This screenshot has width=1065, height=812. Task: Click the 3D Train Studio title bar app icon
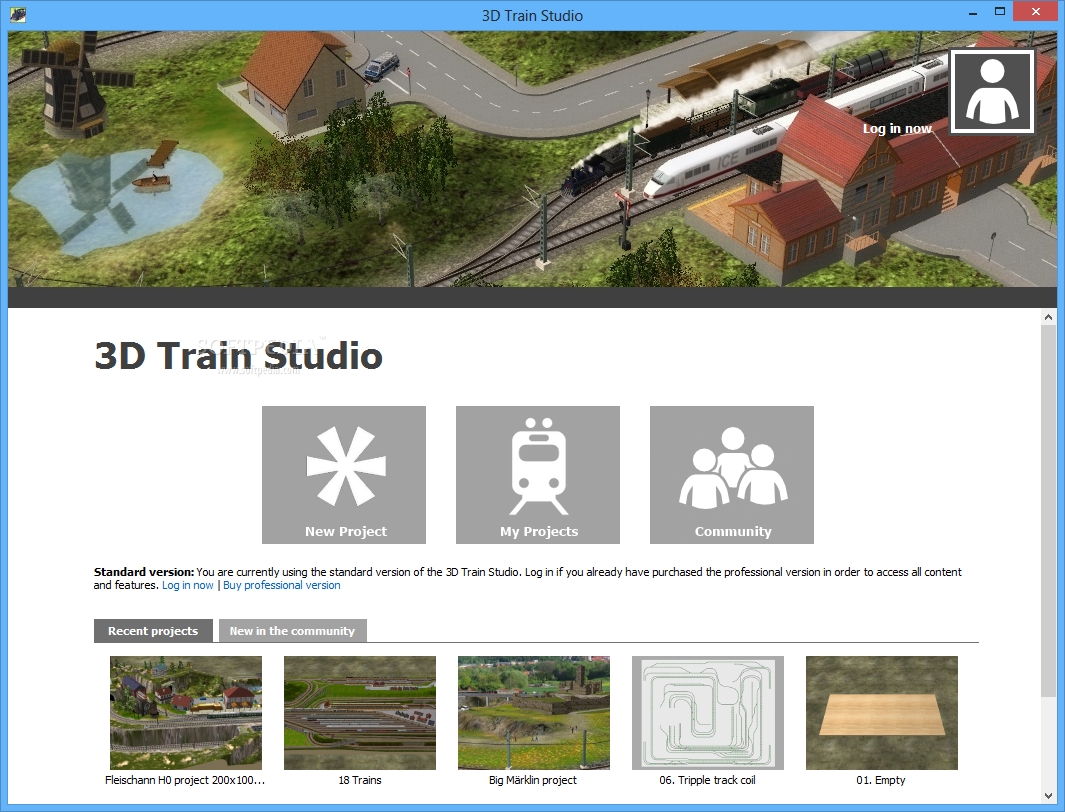18,14
